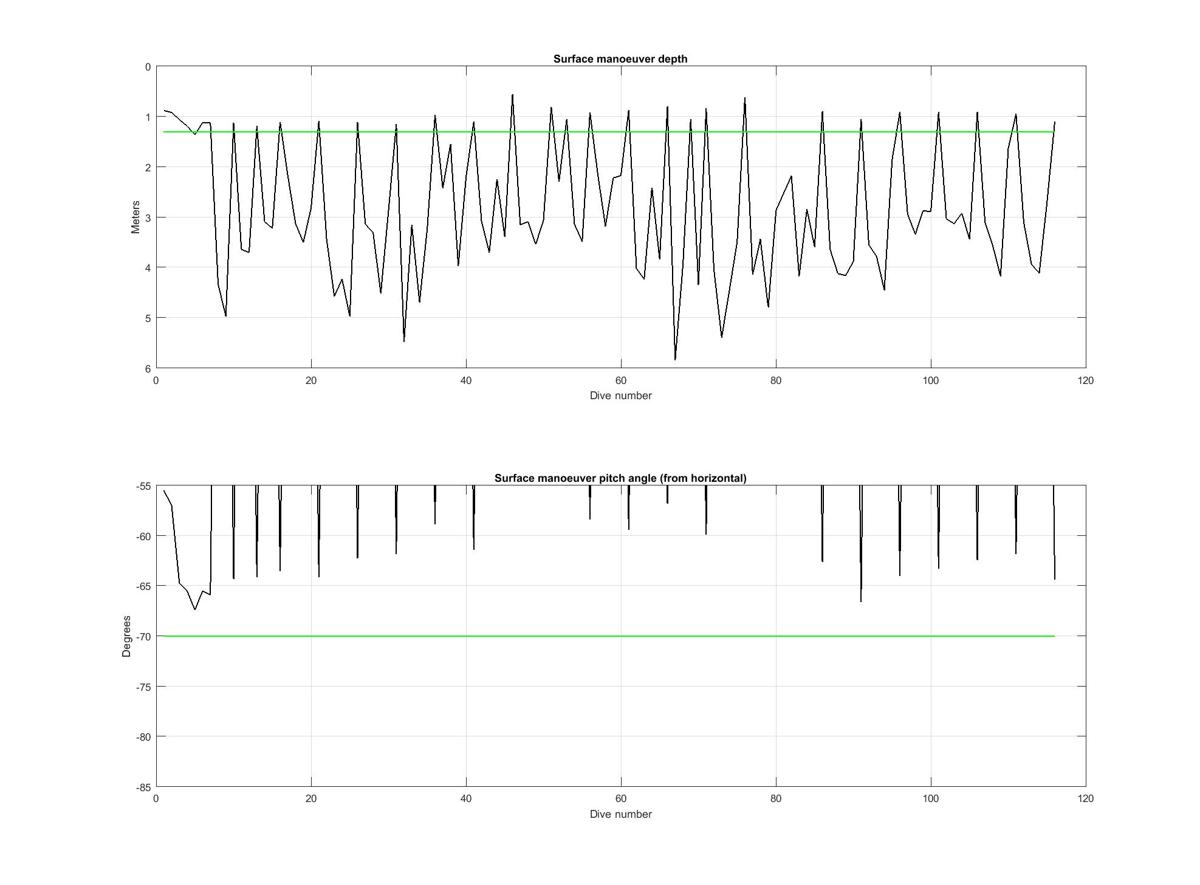1200x885 pixels.
Task: Click the 5 tick on the Meters axis
Action: point(148,318)
